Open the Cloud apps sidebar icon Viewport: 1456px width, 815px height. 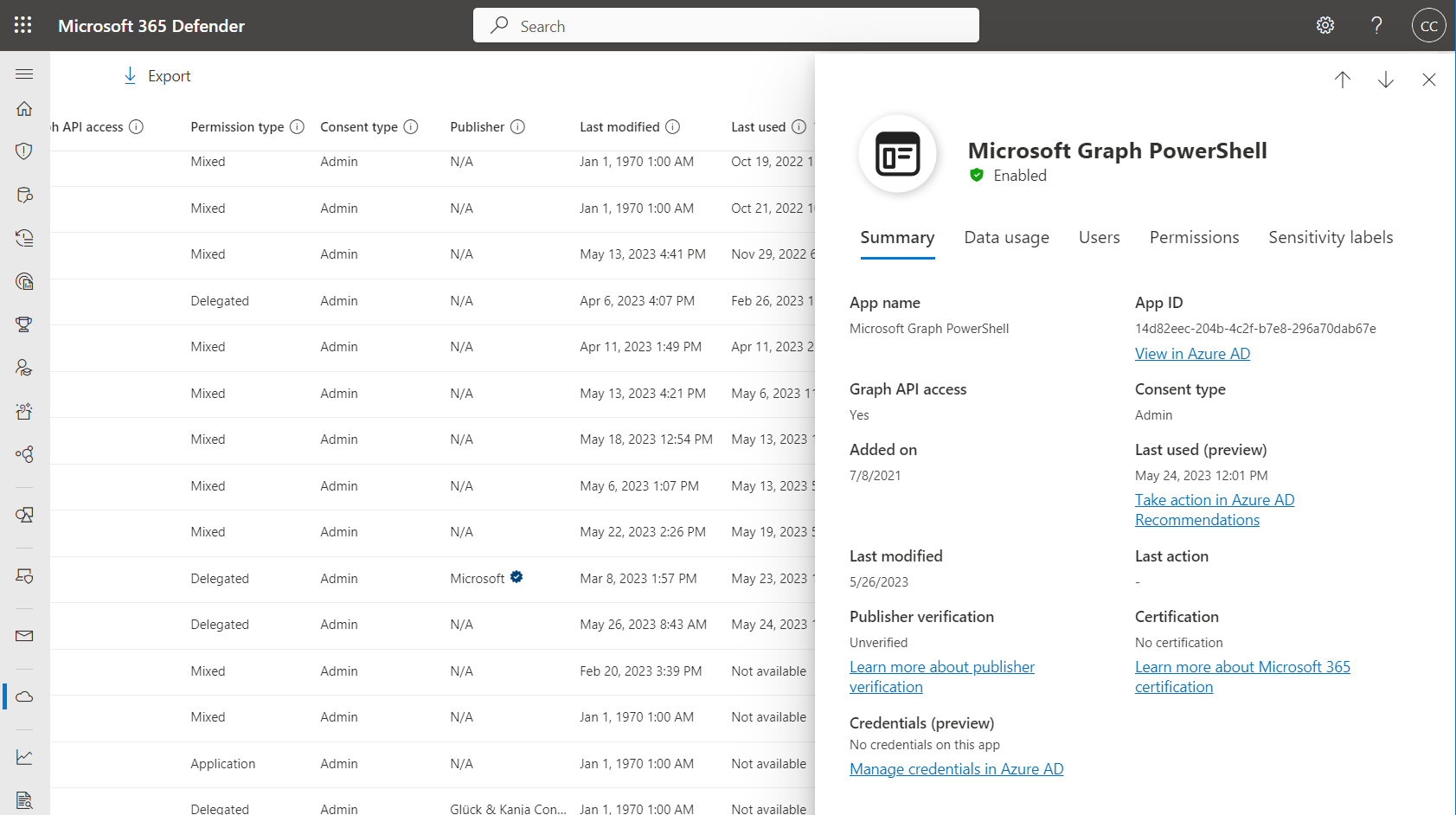(24, 696)
